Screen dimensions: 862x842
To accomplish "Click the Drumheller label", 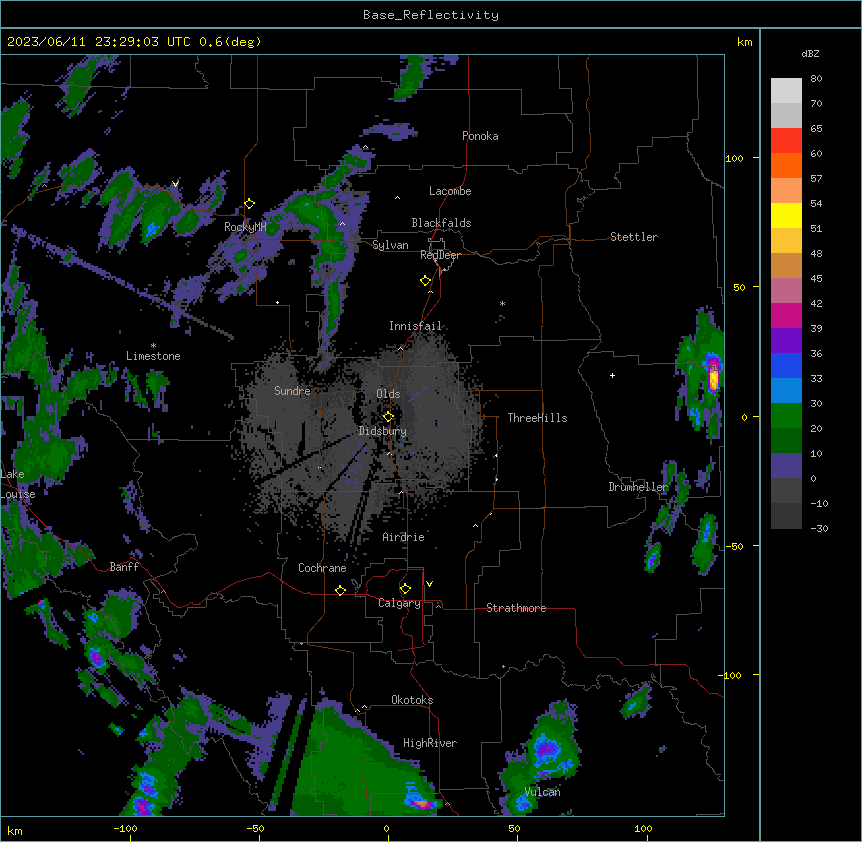I will tap(638, 487).
